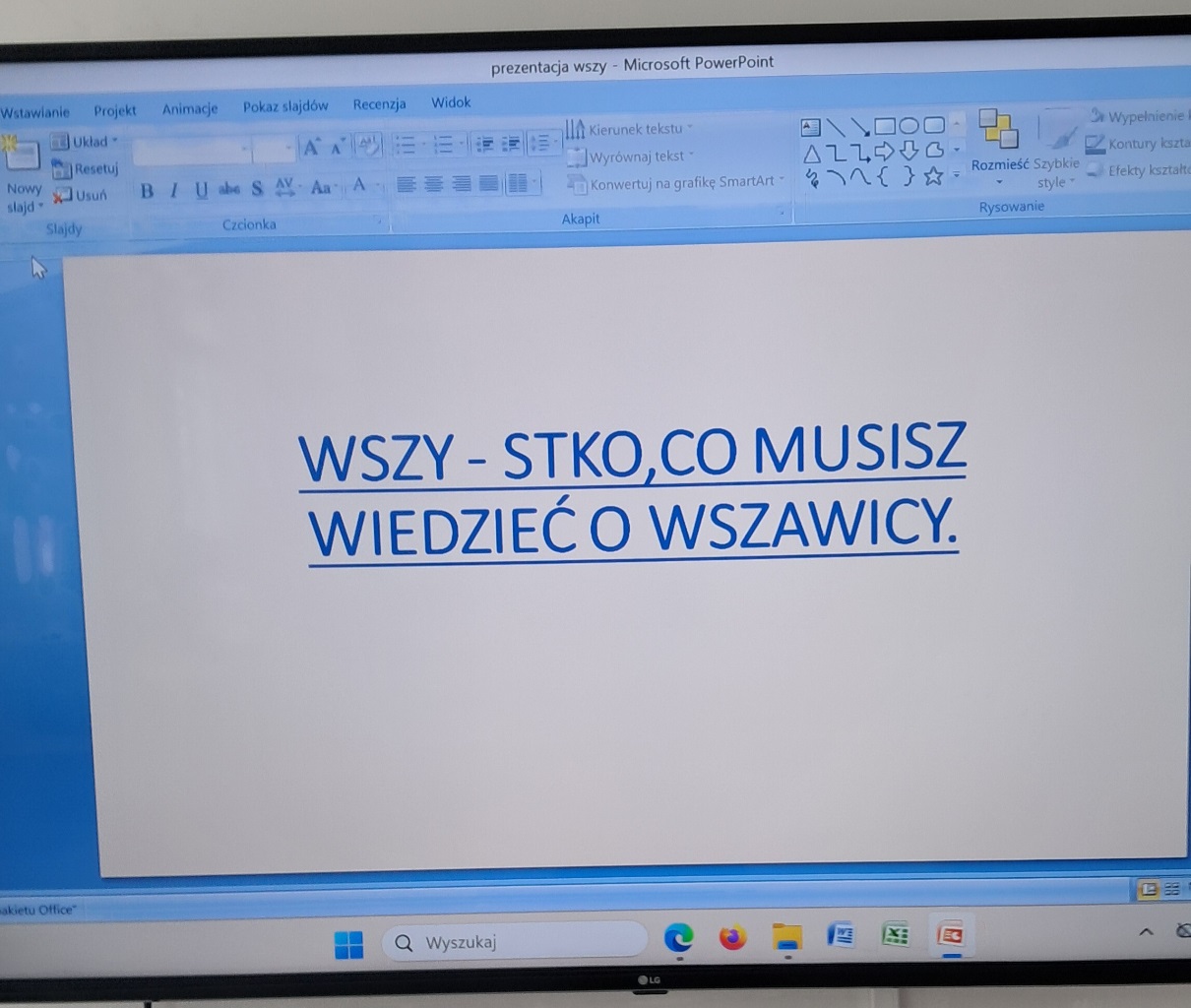Click the increase font size icon
The height and width of the screenshot is (1008, 1191).
(x=311, y=148)
